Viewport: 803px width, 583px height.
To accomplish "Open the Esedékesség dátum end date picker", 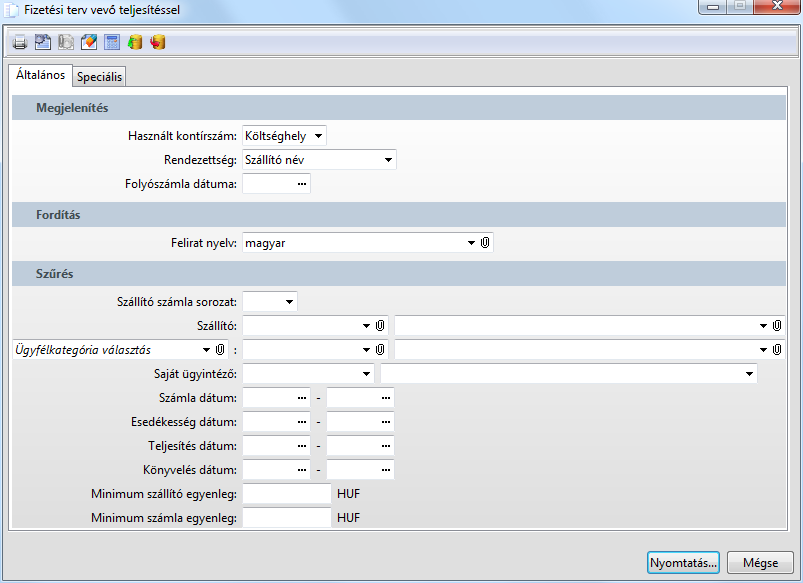I will pos(386,422).
